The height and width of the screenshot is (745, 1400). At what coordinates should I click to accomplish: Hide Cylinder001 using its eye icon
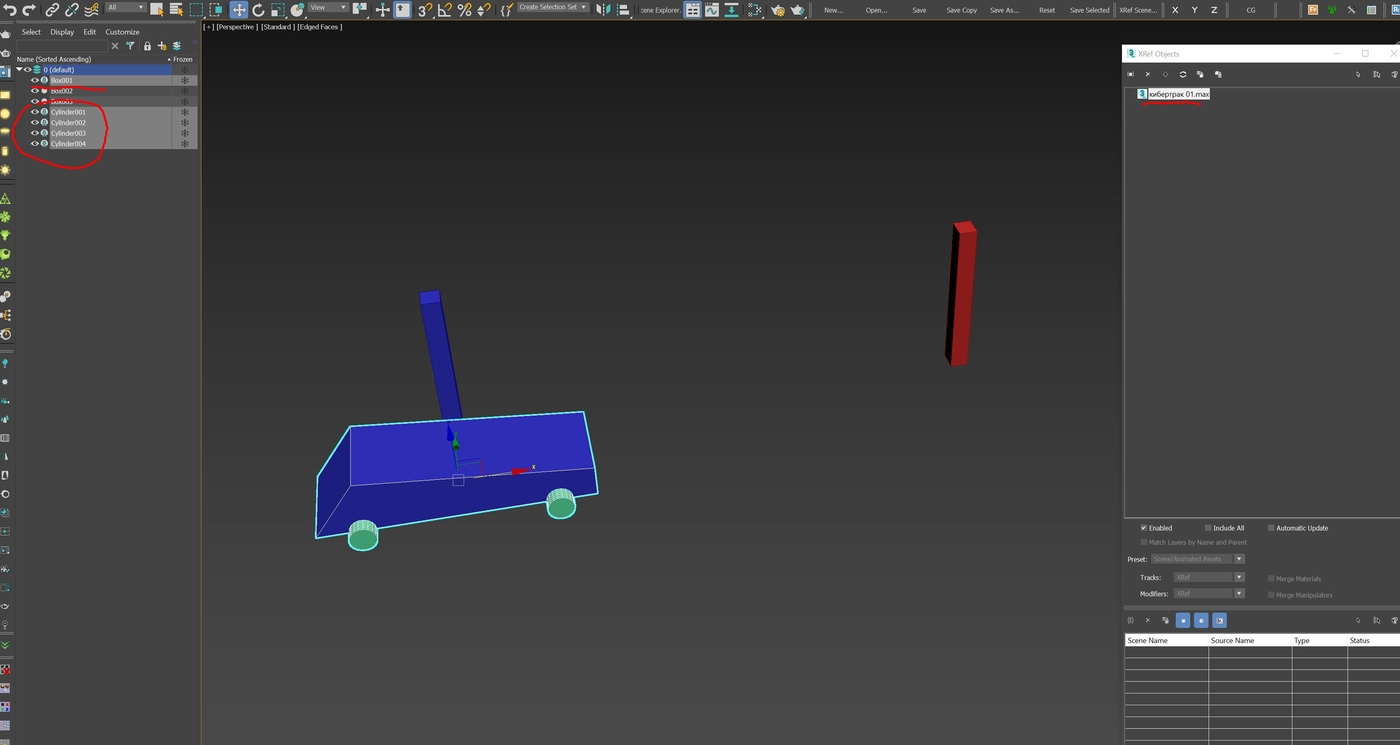[35, 112]
